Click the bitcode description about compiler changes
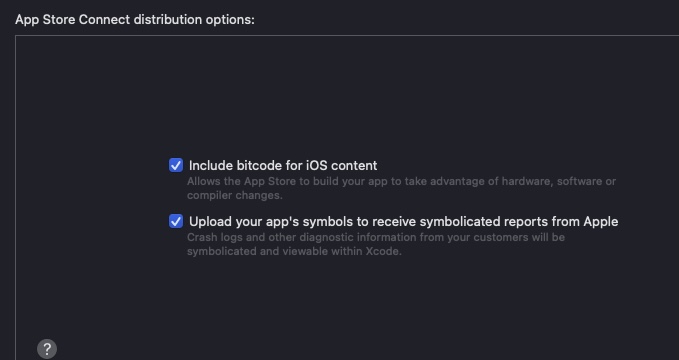The width and height of the screenshot is (679, 360). click(x=401, y=188)
